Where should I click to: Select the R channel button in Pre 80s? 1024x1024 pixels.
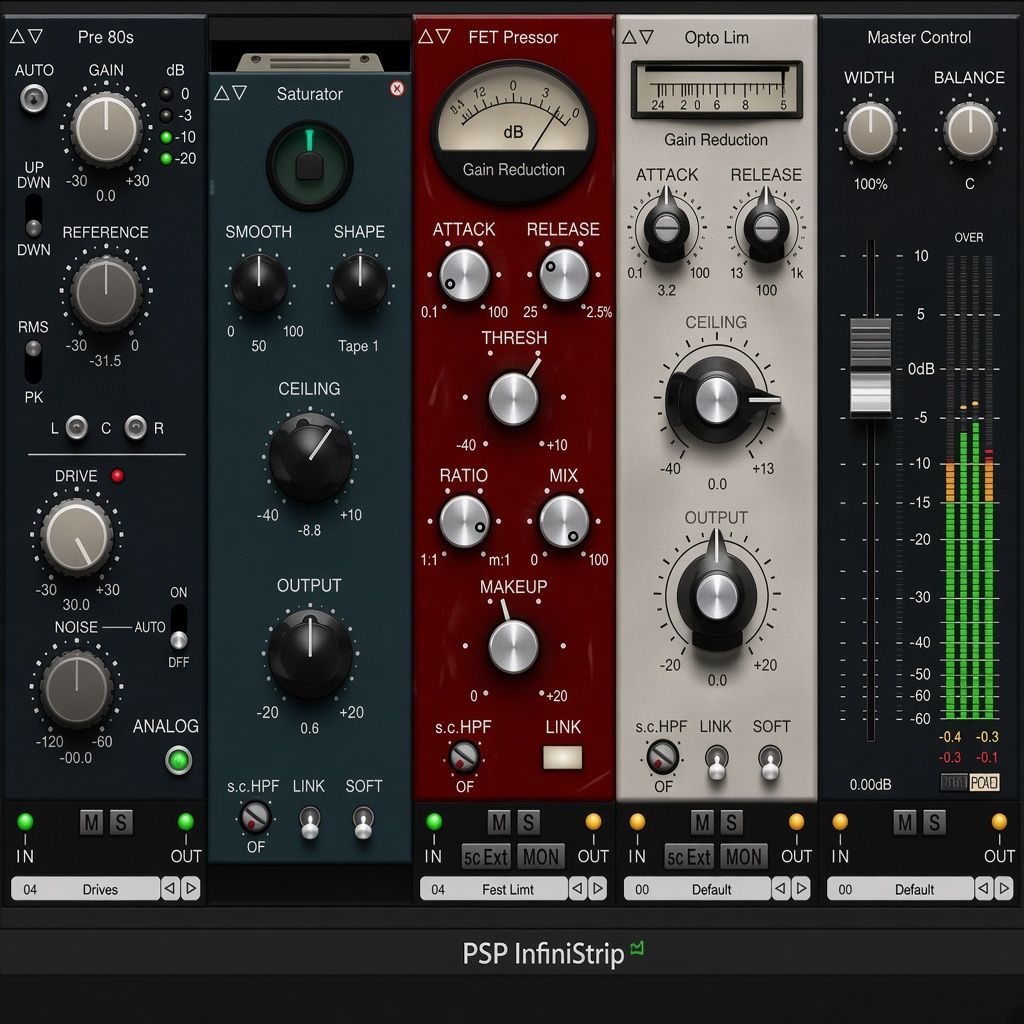click(x=136, y=428)
